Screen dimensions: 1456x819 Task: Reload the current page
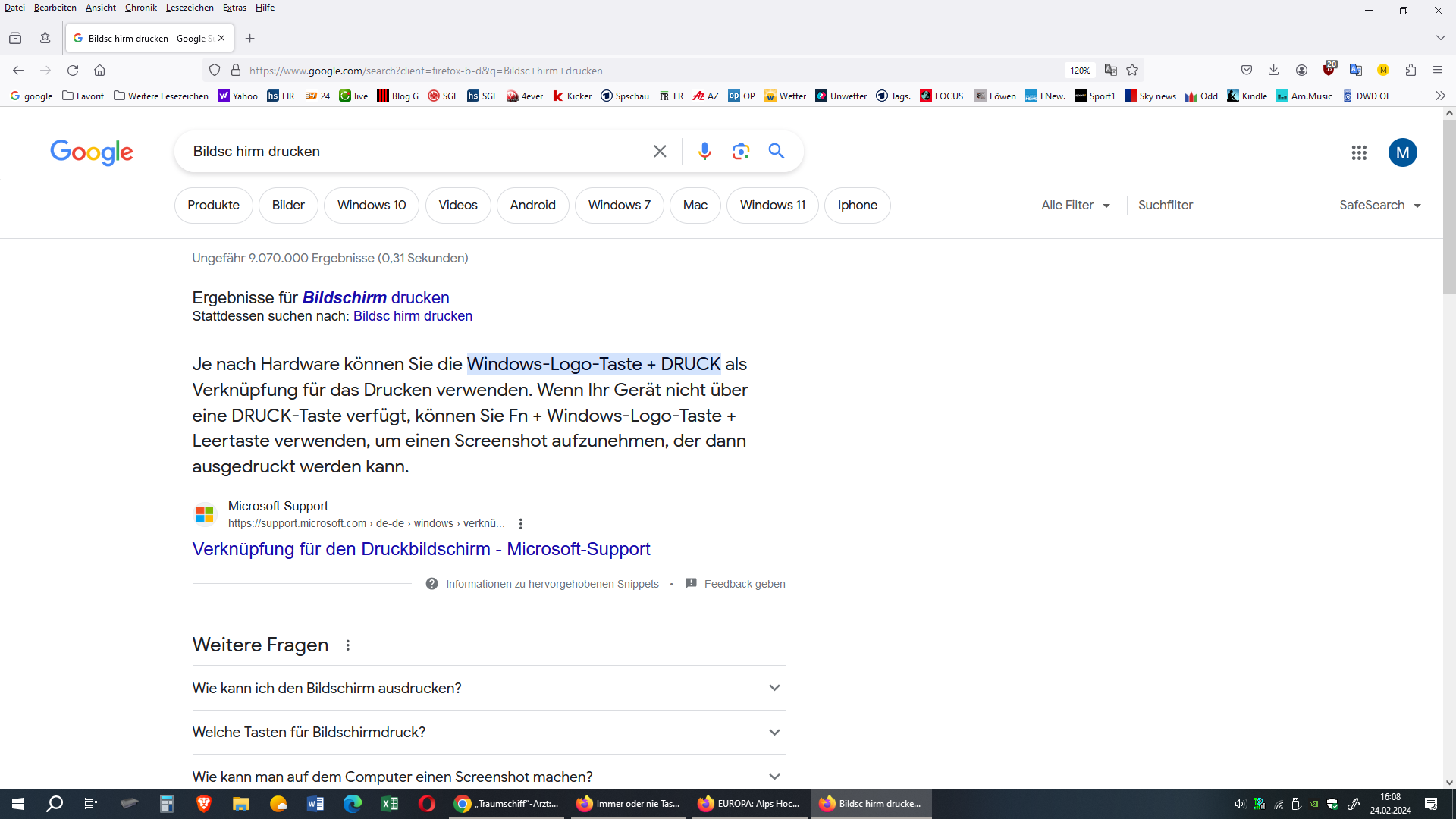pos(73,71)
